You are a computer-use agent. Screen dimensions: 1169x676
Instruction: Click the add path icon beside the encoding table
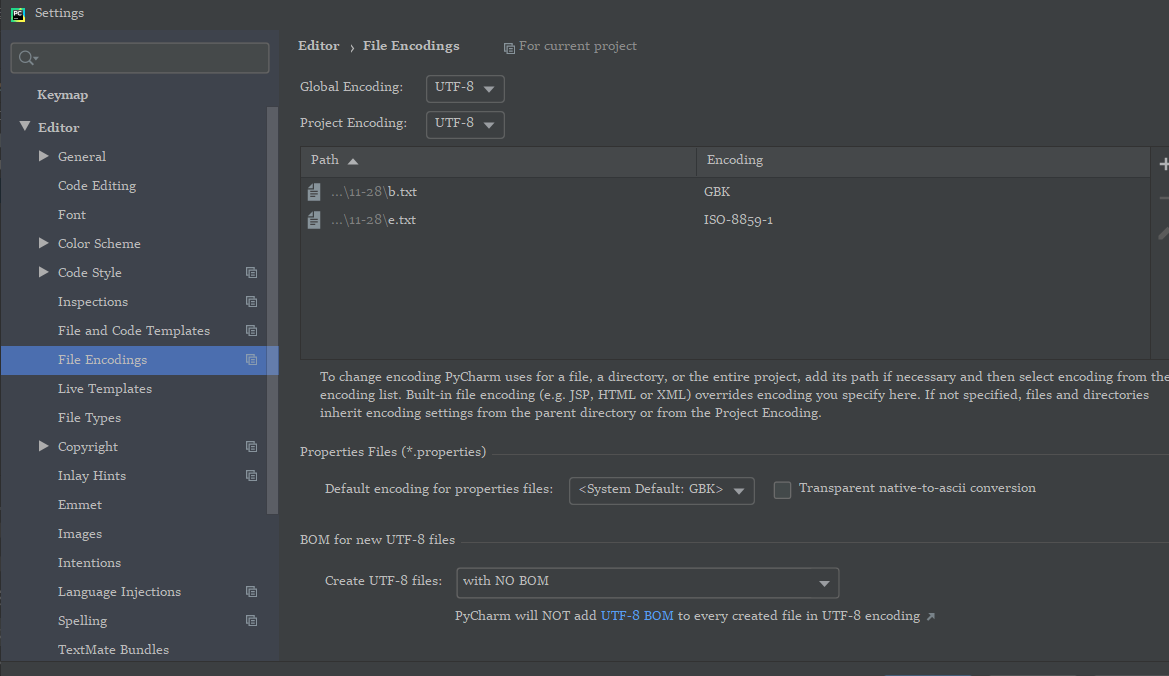pos(1164,162)
